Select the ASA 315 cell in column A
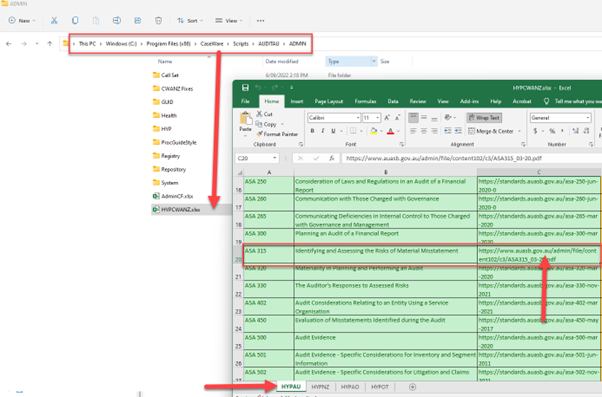The image size is (602, 397). 269,255
